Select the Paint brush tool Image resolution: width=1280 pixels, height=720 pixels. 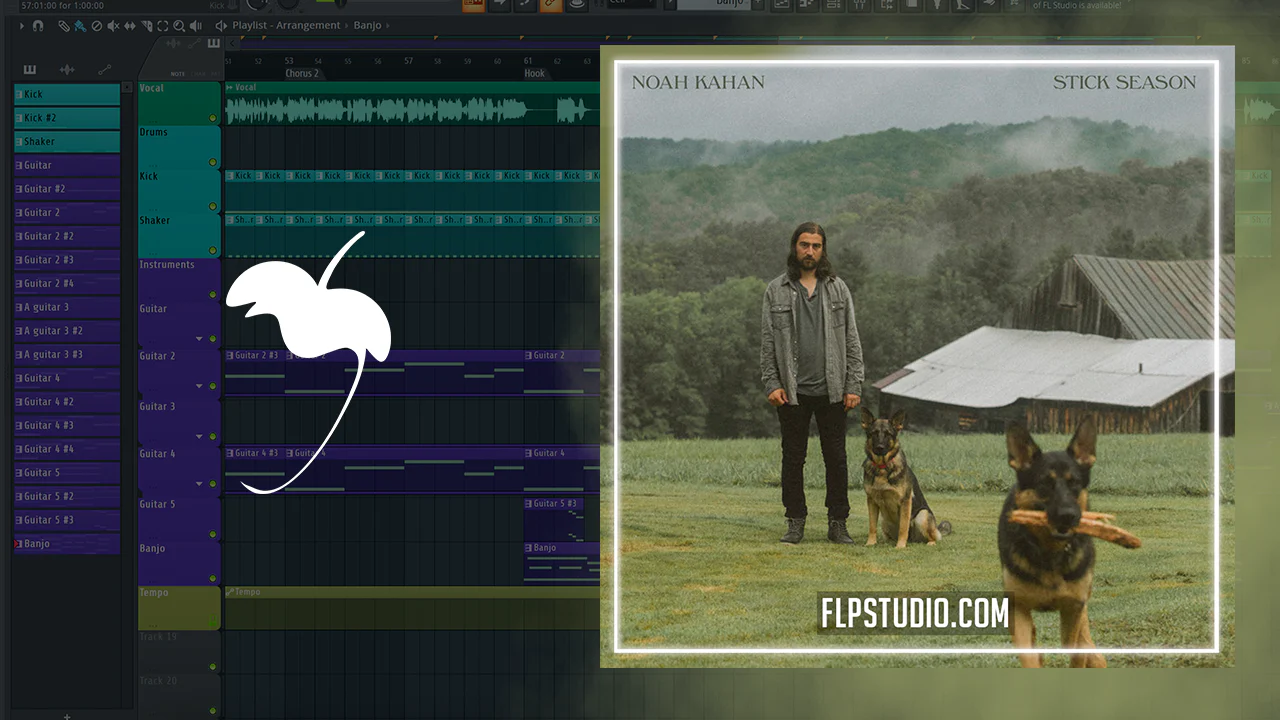click(x=80, y=25)
